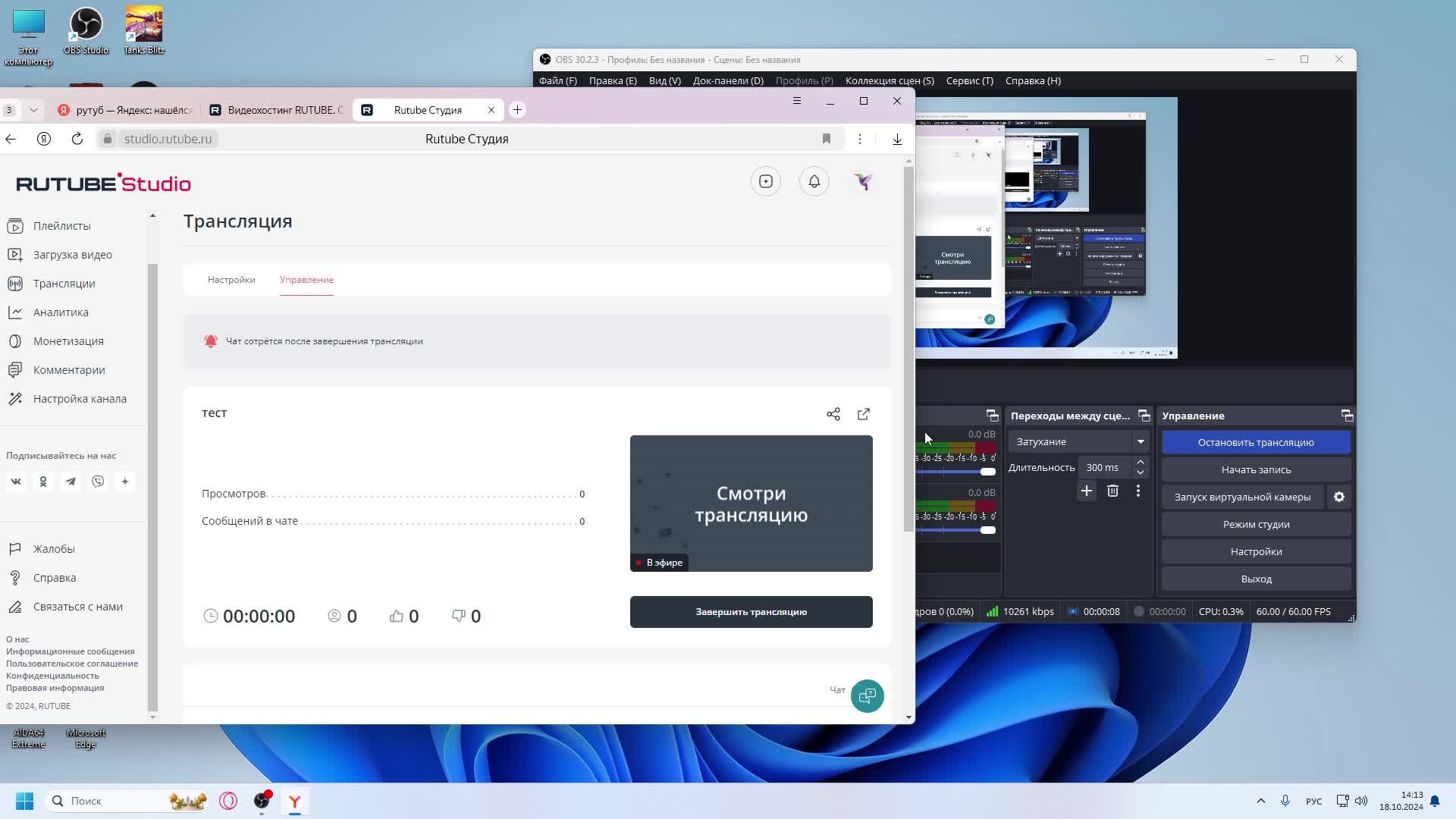Viewport: 1456px width, 819px height.
Task: Bookmark the current page
Action: (x=827, y=139)
